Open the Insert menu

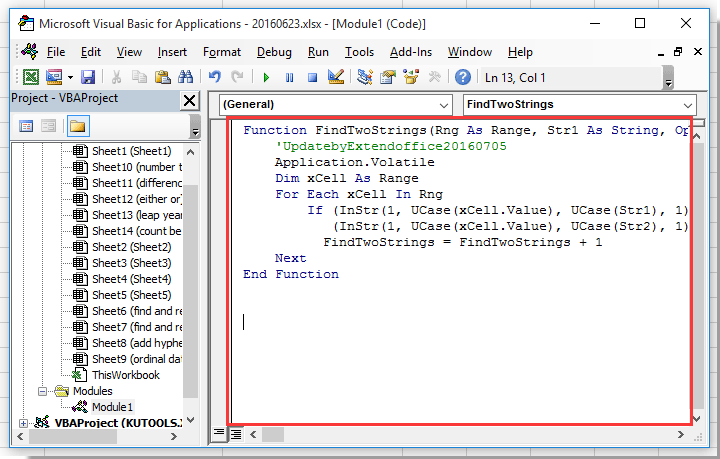point(172,52)
